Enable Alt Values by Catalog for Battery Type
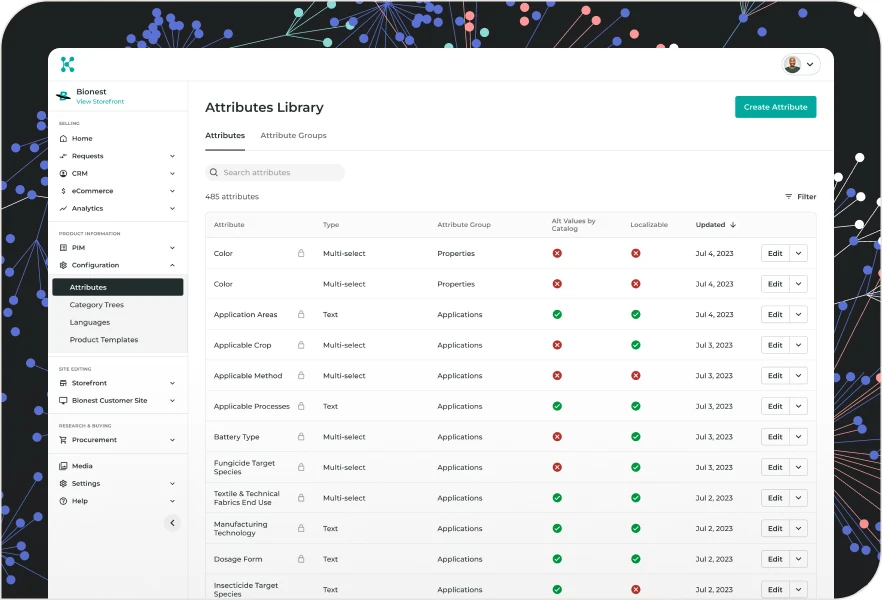The image size is (882, 600). click(556, 437)
